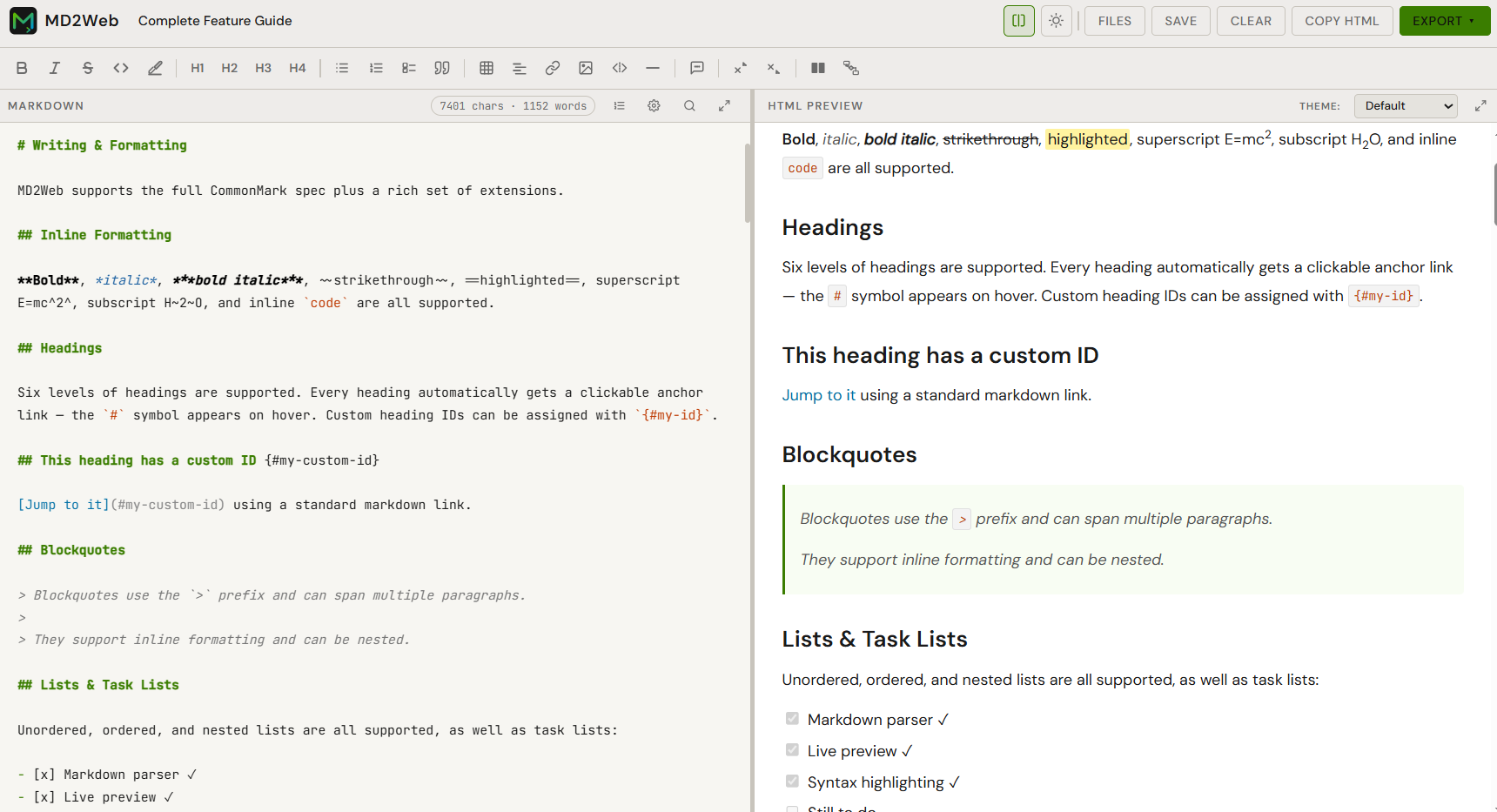The width and height of the screenshot is (1497, 812).
Task: Insert an image using the image icon
Action: (586, 67)
